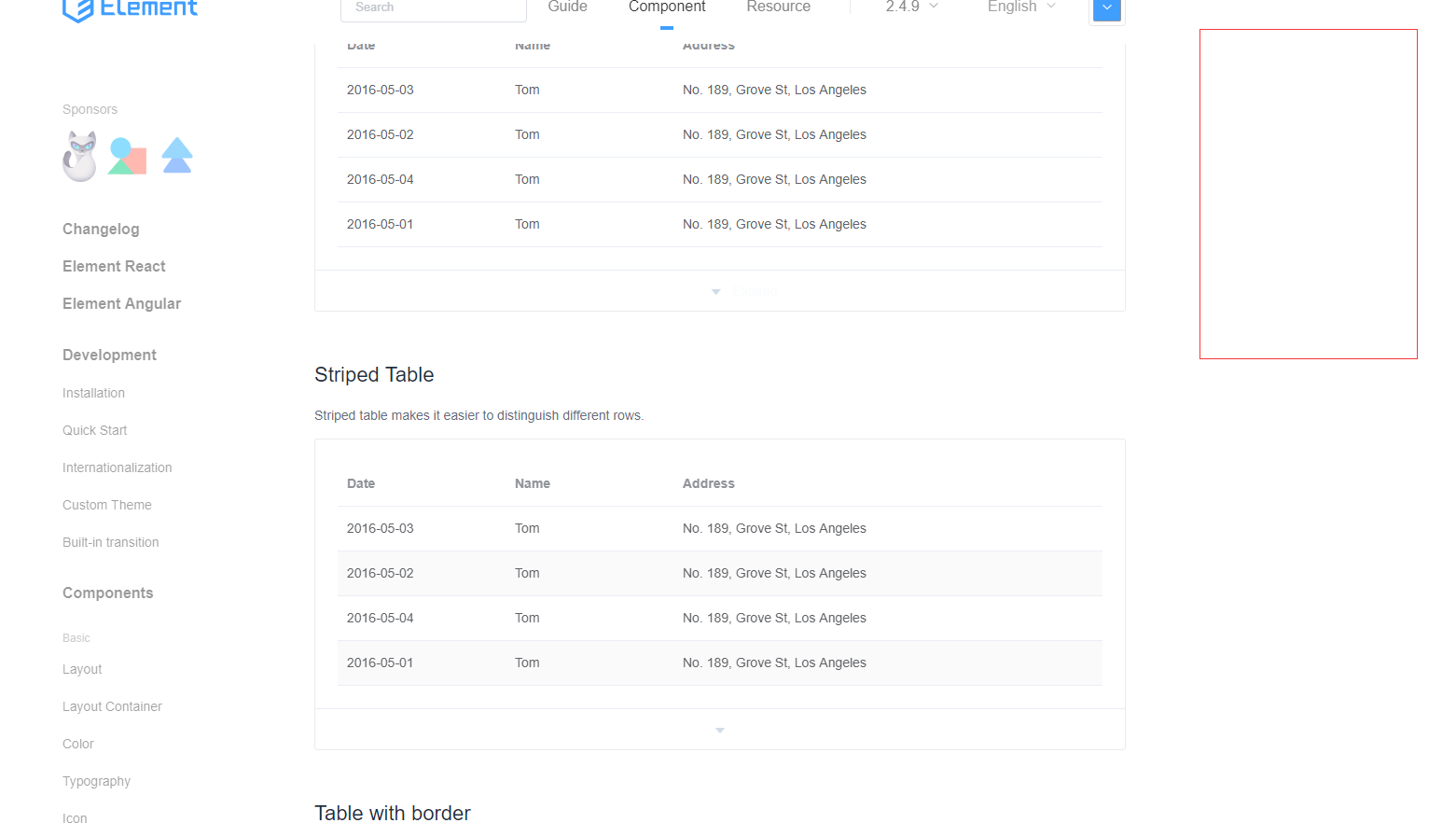
Task: Open the circle-square-triangle shapes sponsor logo
Action: coord(128,156)
